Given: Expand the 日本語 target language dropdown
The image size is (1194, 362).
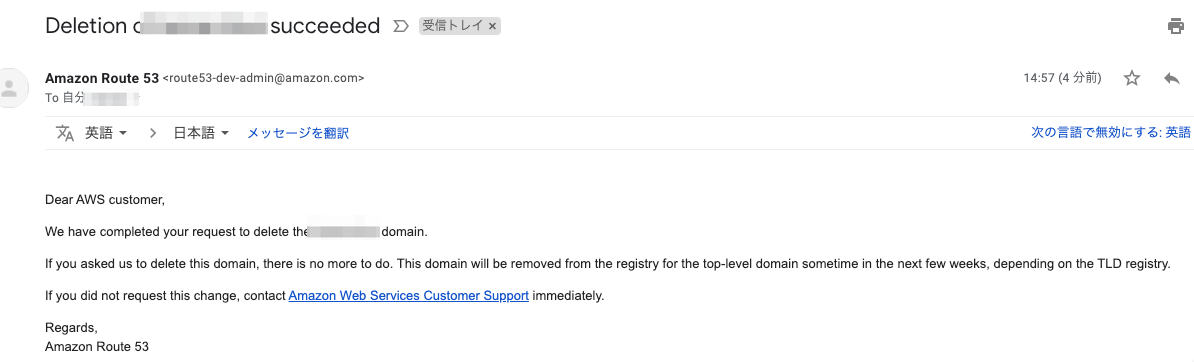Looking at the screenshot, I should [202, 133].
